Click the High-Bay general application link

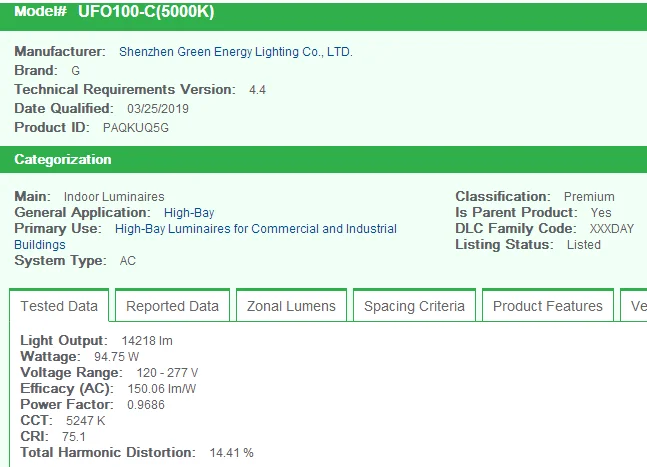pos(189,213)
